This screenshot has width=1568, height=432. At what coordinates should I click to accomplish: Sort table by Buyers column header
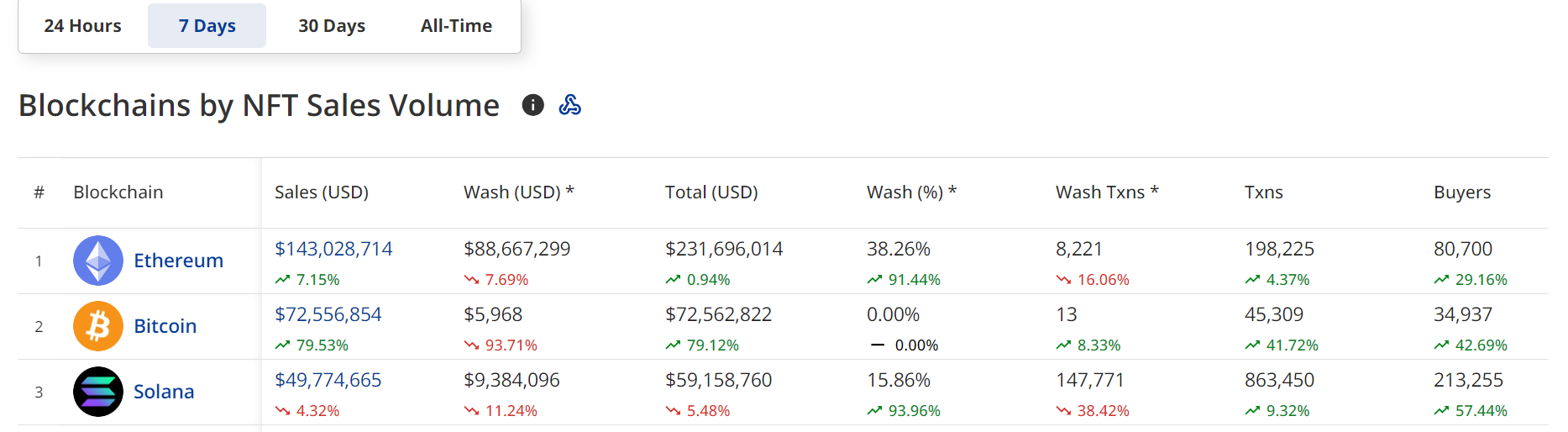coord(1461,192)
